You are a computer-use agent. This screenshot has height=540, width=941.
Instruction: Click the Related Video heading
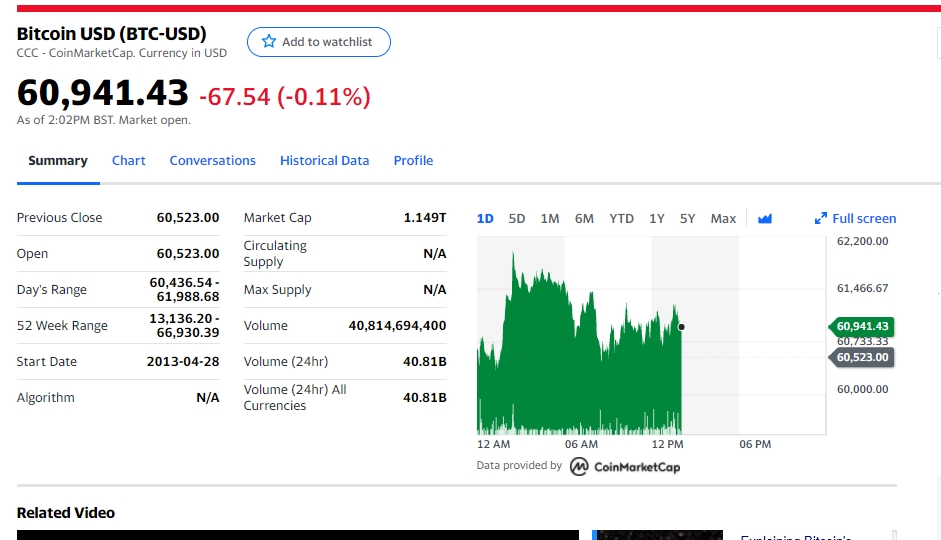[x=65, y=512]
